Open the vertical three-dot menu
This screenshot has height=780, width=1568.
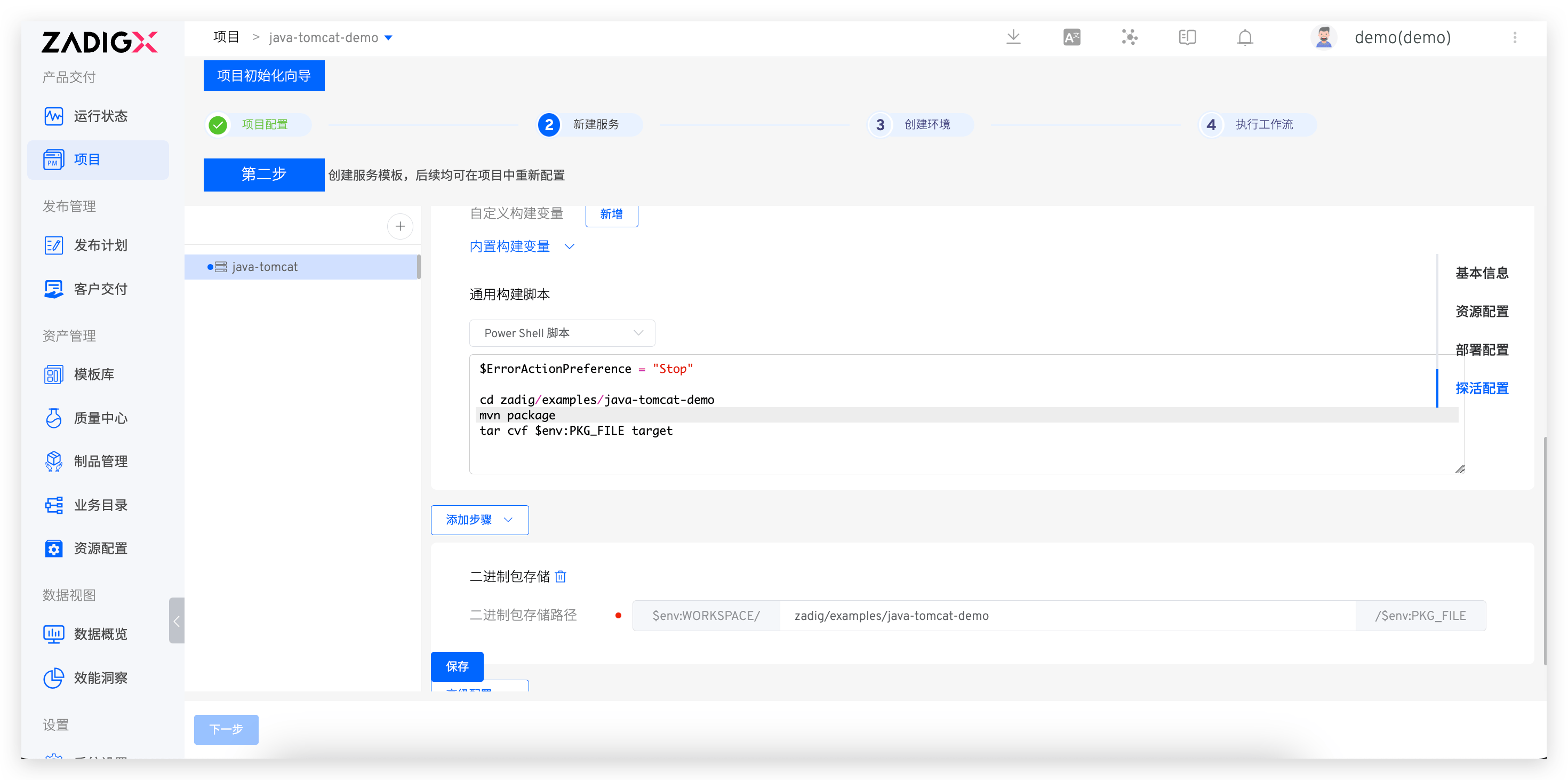(x=1515, y=37)
